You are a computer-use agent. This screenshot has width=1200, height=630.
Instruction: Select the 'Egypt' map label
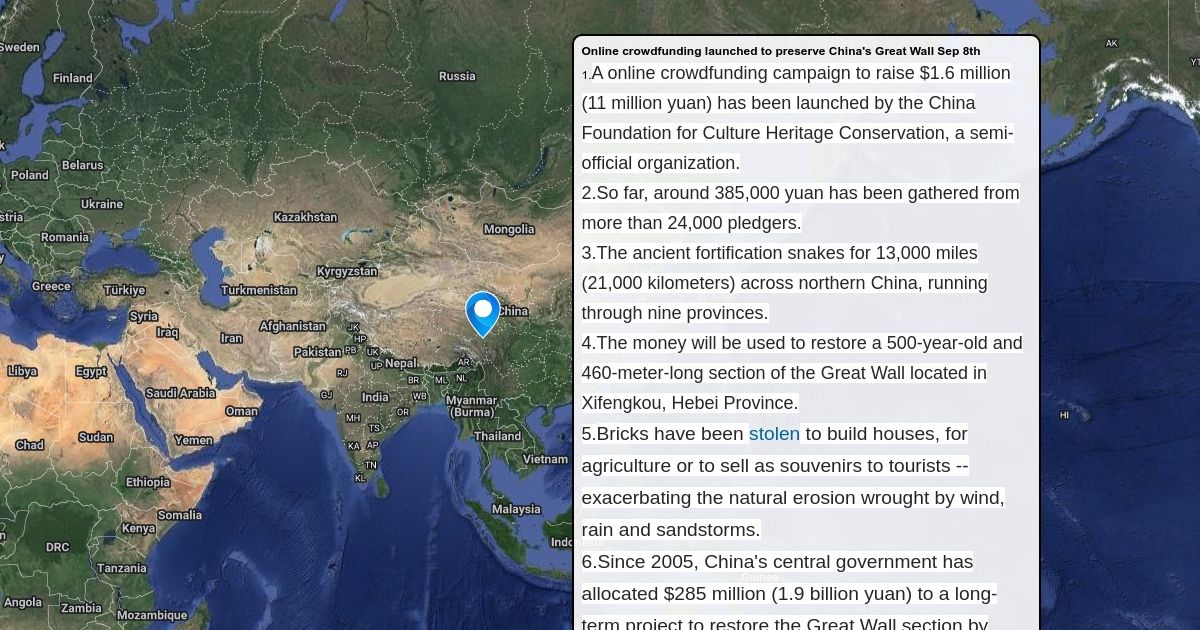point(91,371)
